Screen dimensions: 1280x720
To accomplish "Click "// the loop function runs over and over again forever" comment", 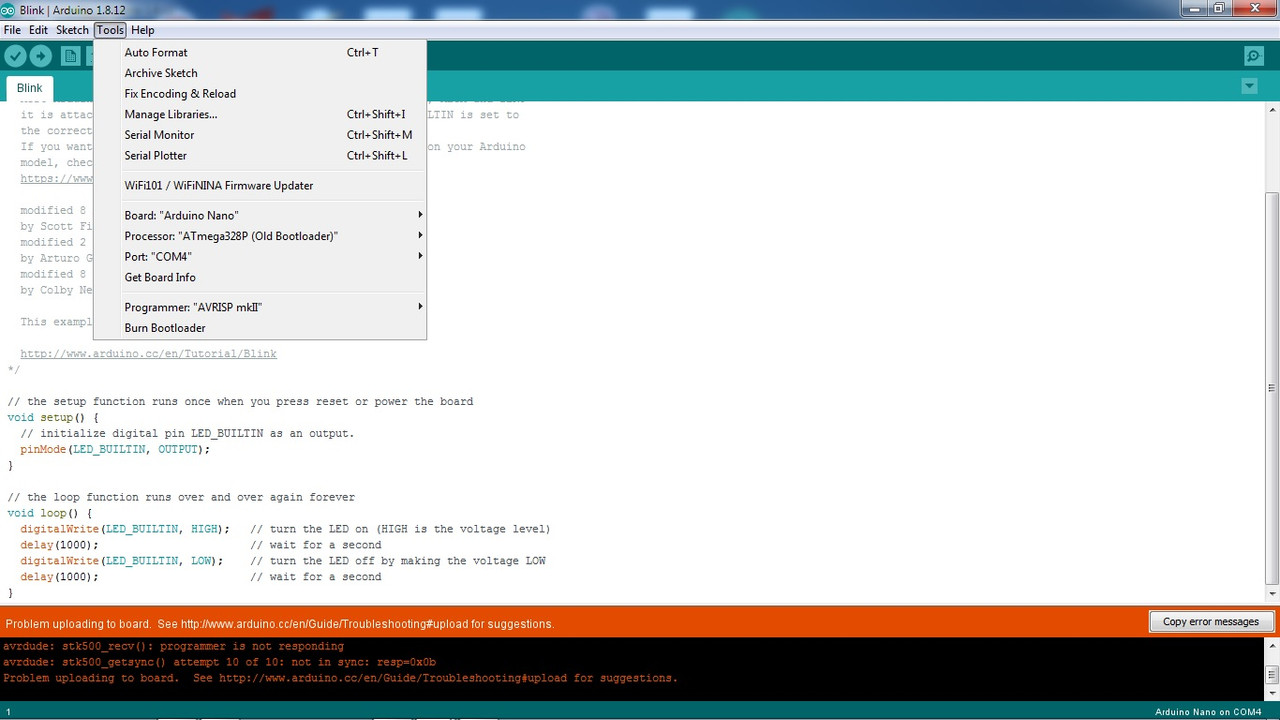I will click(x=181, y=498).
